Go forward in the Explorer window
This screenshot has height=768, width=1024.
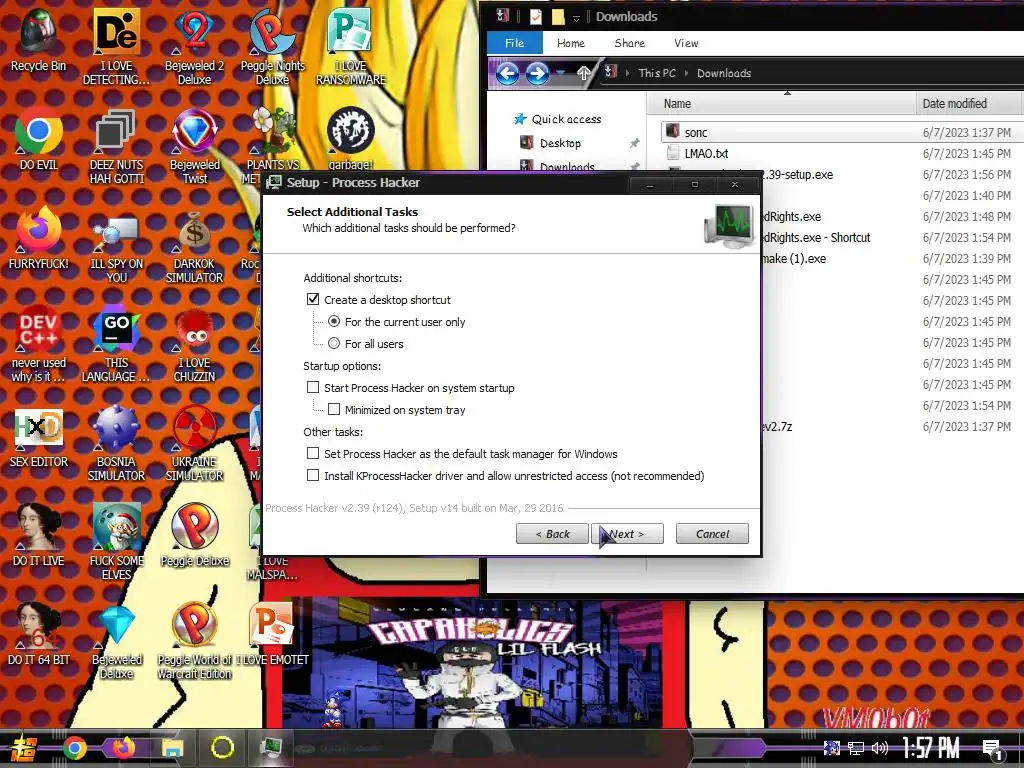click(x=537, y=73)
